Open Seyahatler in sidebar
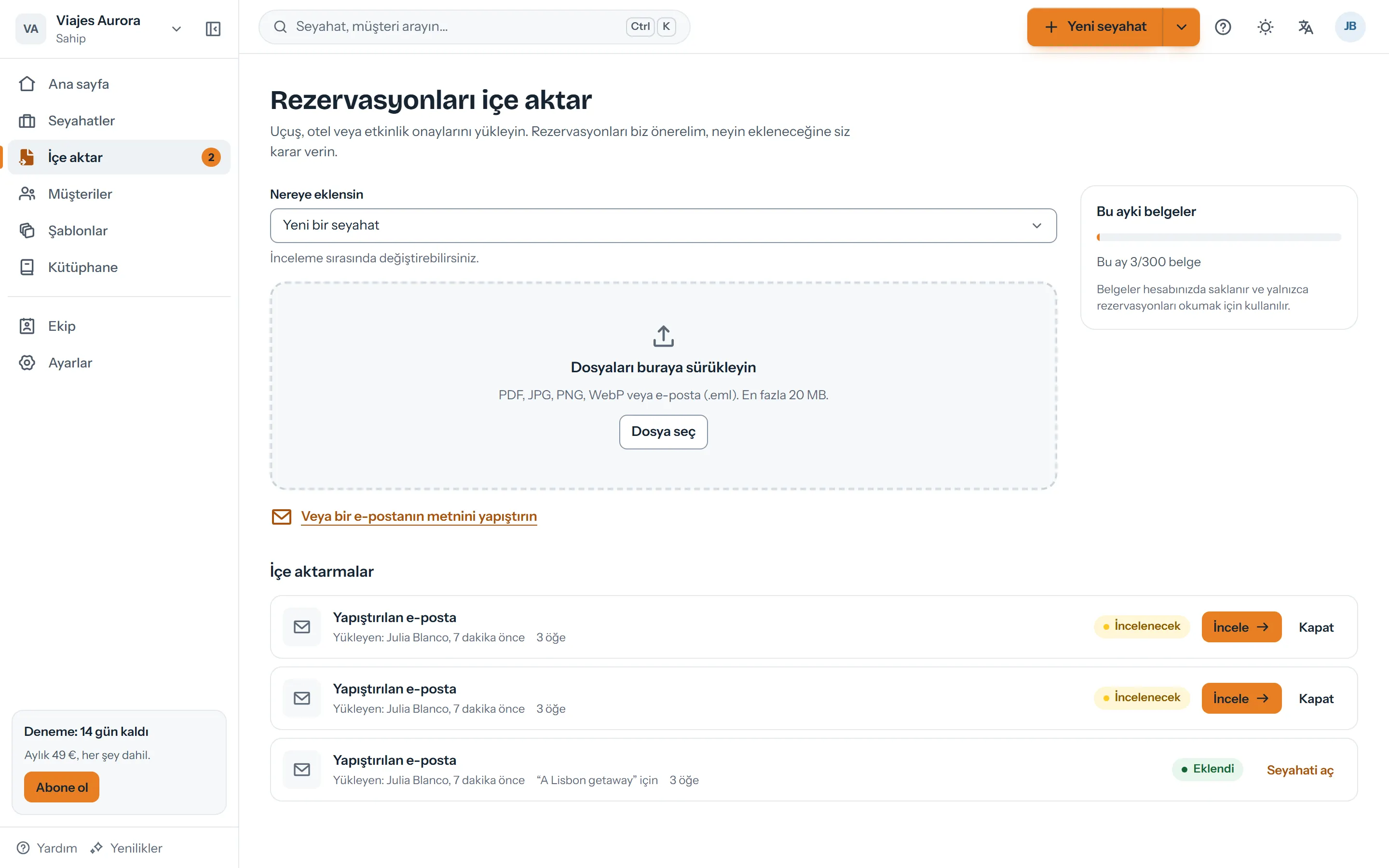Viewport: 1389px width, 868px height. [119, 121]
